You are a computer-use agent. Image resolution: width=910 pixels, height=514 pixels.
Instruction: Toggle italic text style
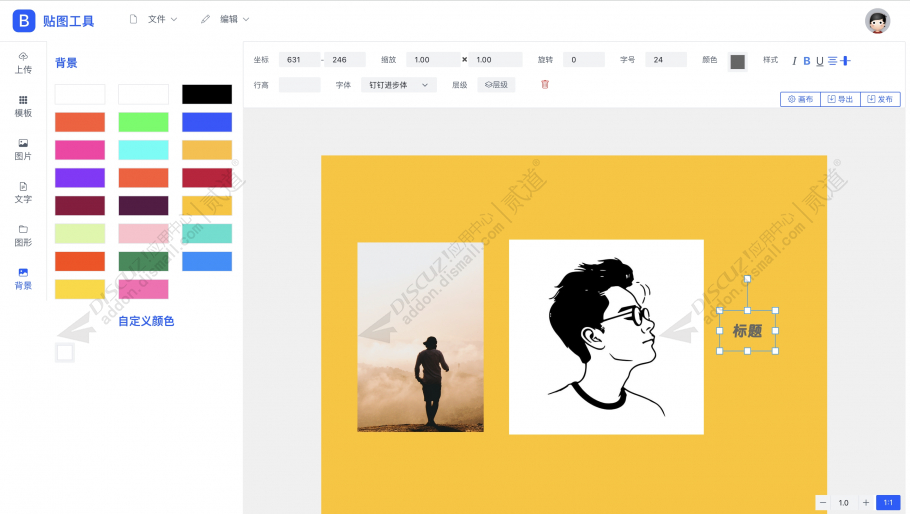point(794,61)
